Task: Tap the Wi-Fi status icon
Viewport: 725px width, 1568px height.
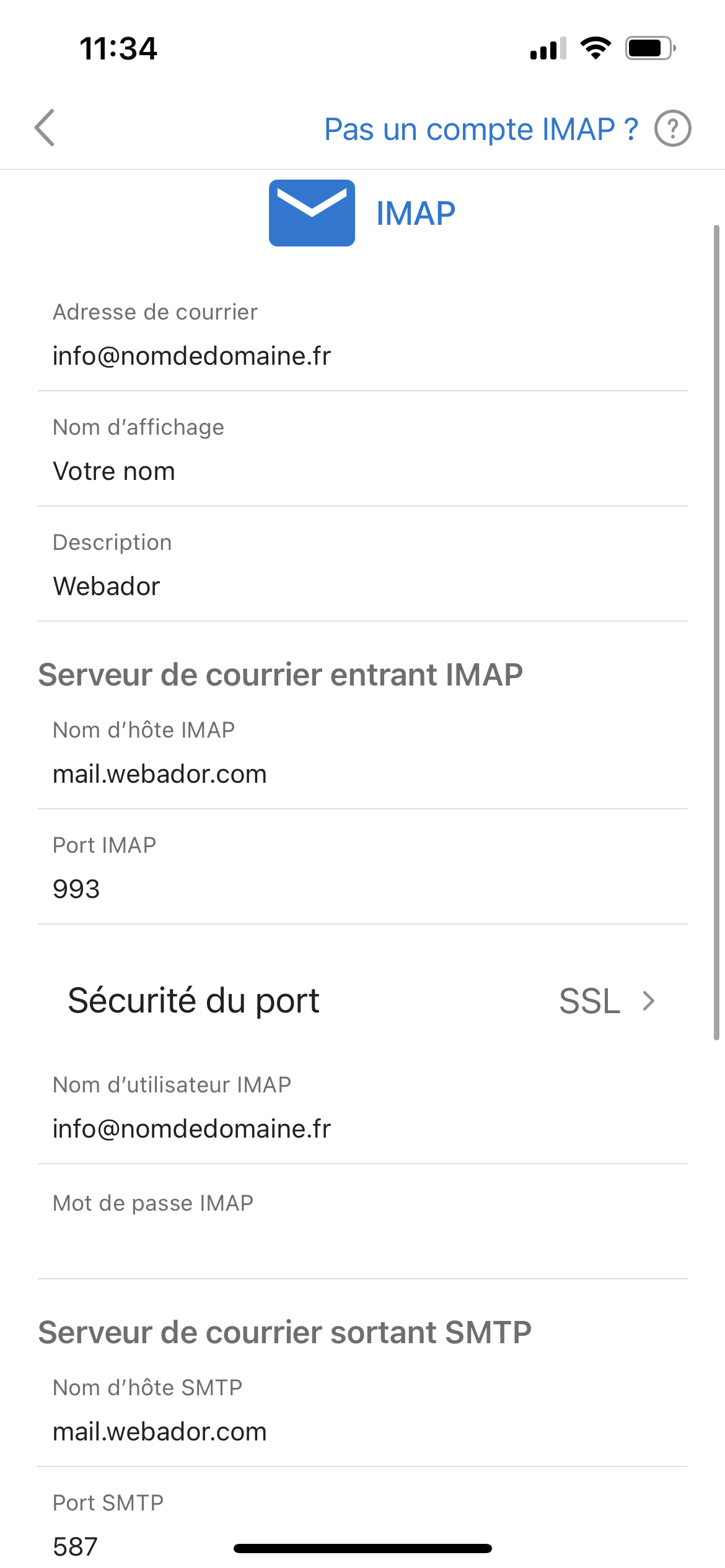Action: click(595, 48)
